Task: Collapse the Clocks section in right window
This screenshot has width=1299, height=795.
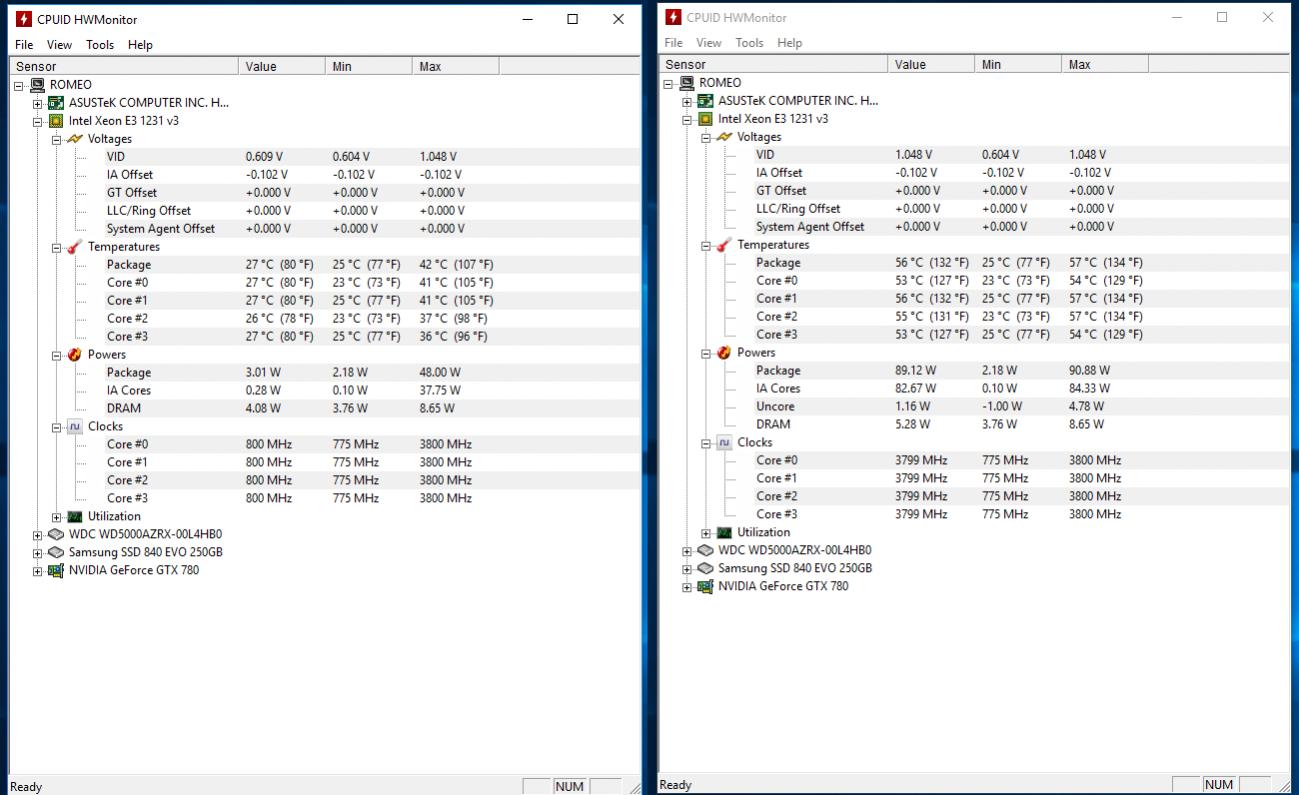Action: 706,444
